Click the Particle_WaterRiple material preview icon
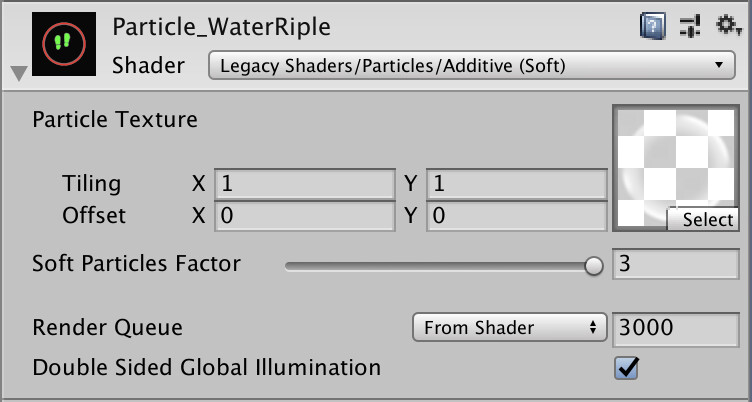 click(64, 44)
